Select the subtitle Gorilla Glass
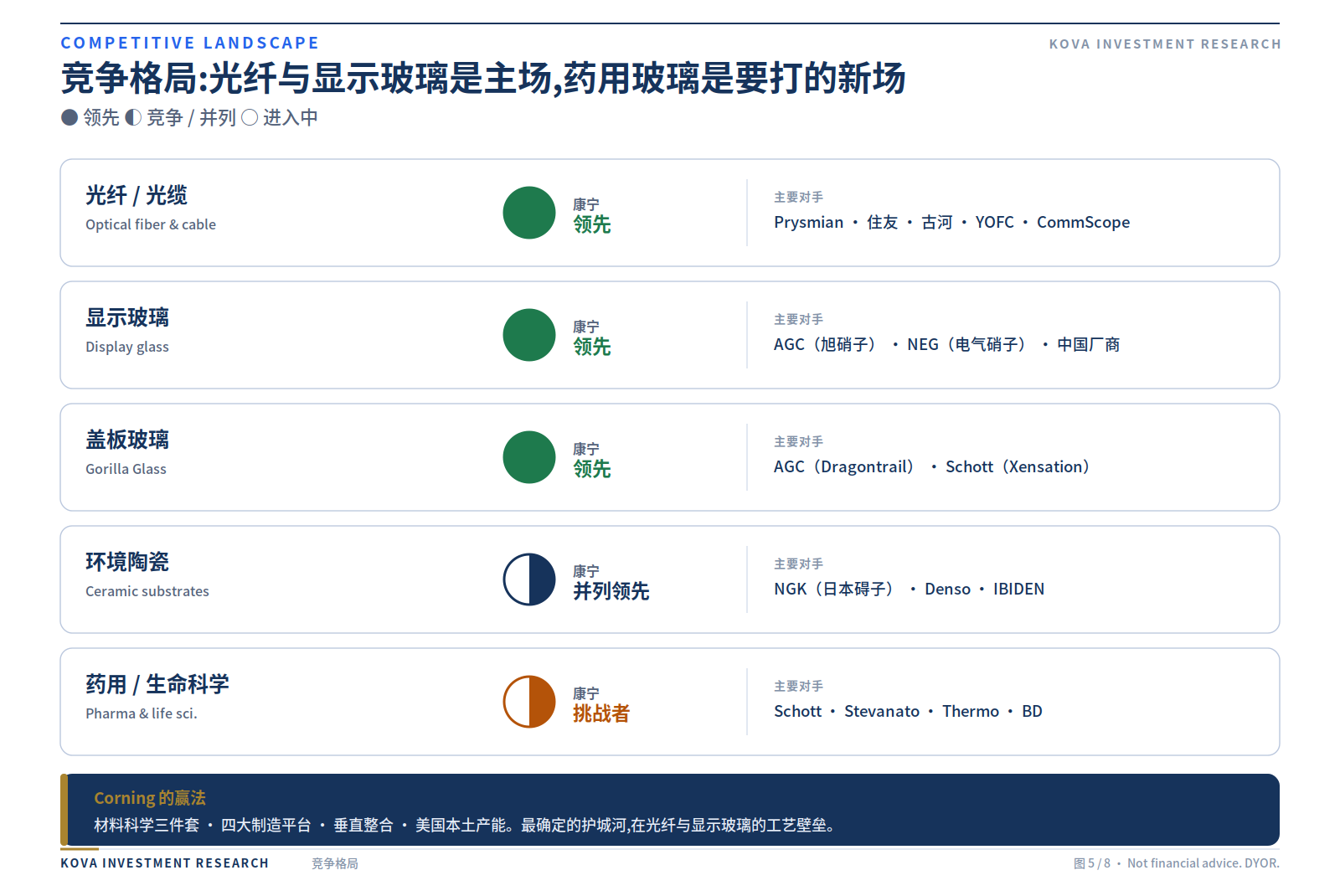The image size is (1340, 896). [126, 469]
